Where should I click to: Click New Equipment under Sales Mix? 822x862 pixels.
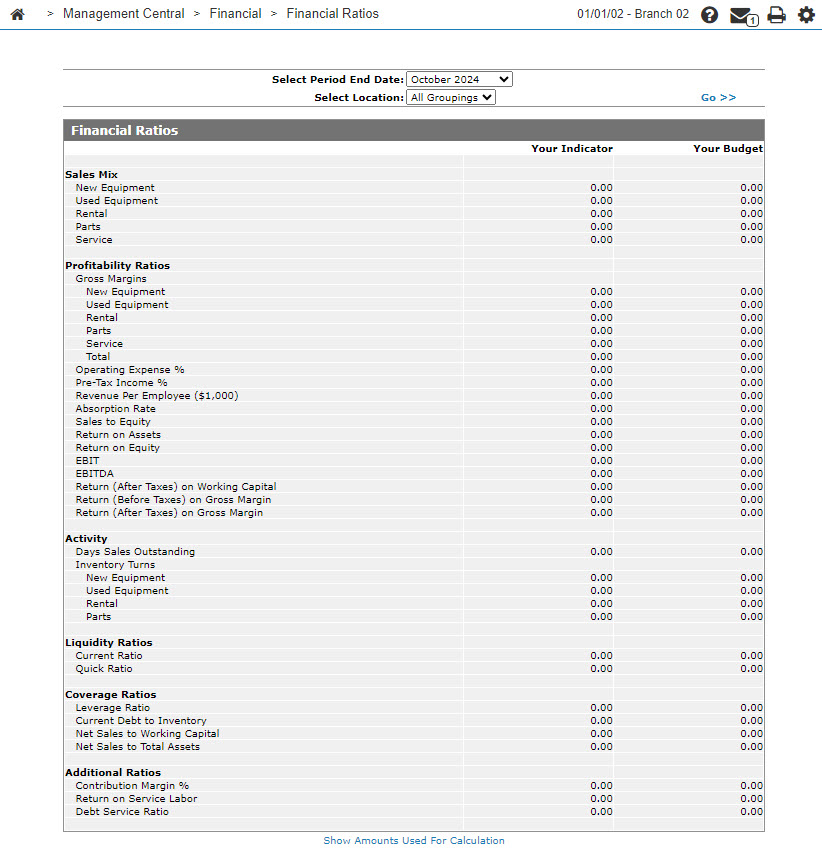click(115, 187)
